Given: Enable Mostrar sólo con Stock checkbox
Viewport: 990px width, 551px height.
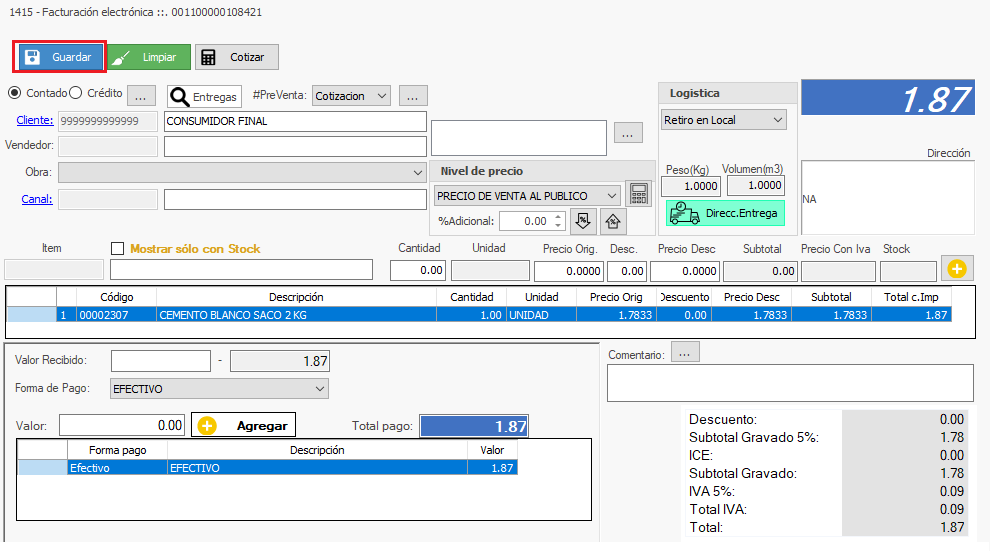Looking at the screenshot, I should (118, 248).
